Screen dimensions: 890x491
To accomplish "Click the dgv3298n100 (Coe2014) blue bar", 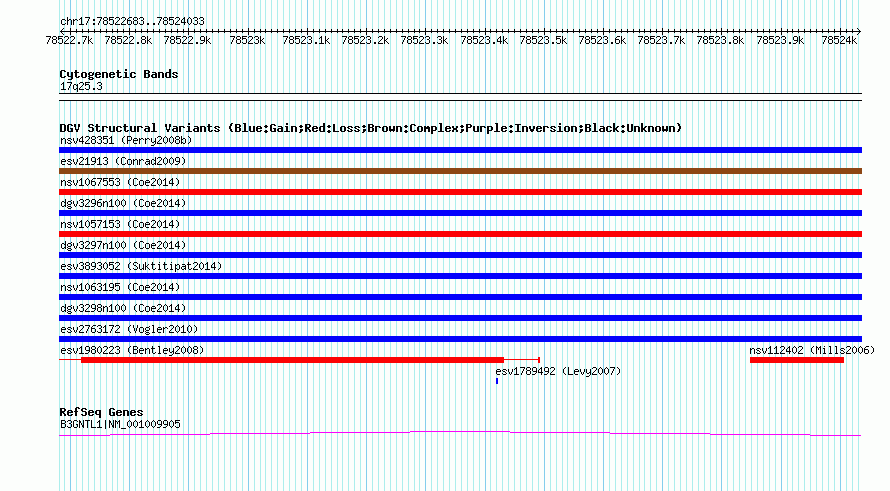I will click(460, 318).
